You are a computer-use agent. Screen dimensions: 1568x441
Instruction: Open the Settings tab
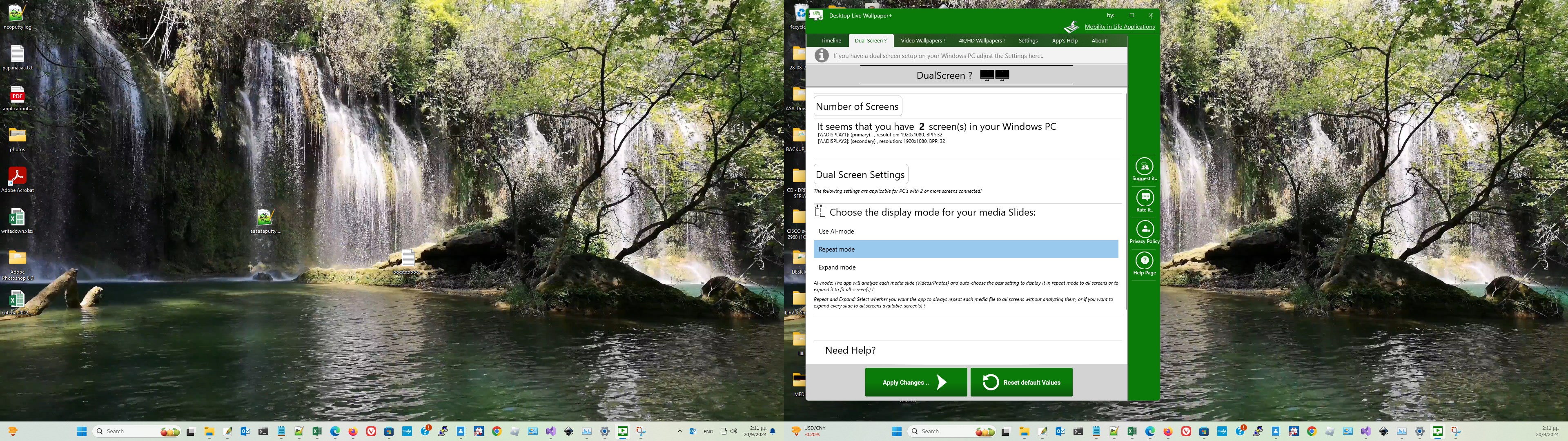[x=1028, y=41]
